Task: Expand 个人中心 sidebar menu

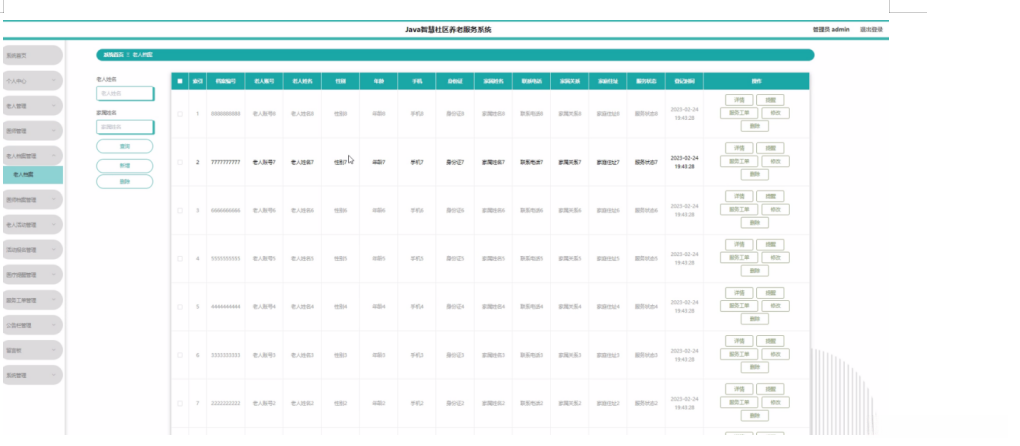Action: (33, 81)
